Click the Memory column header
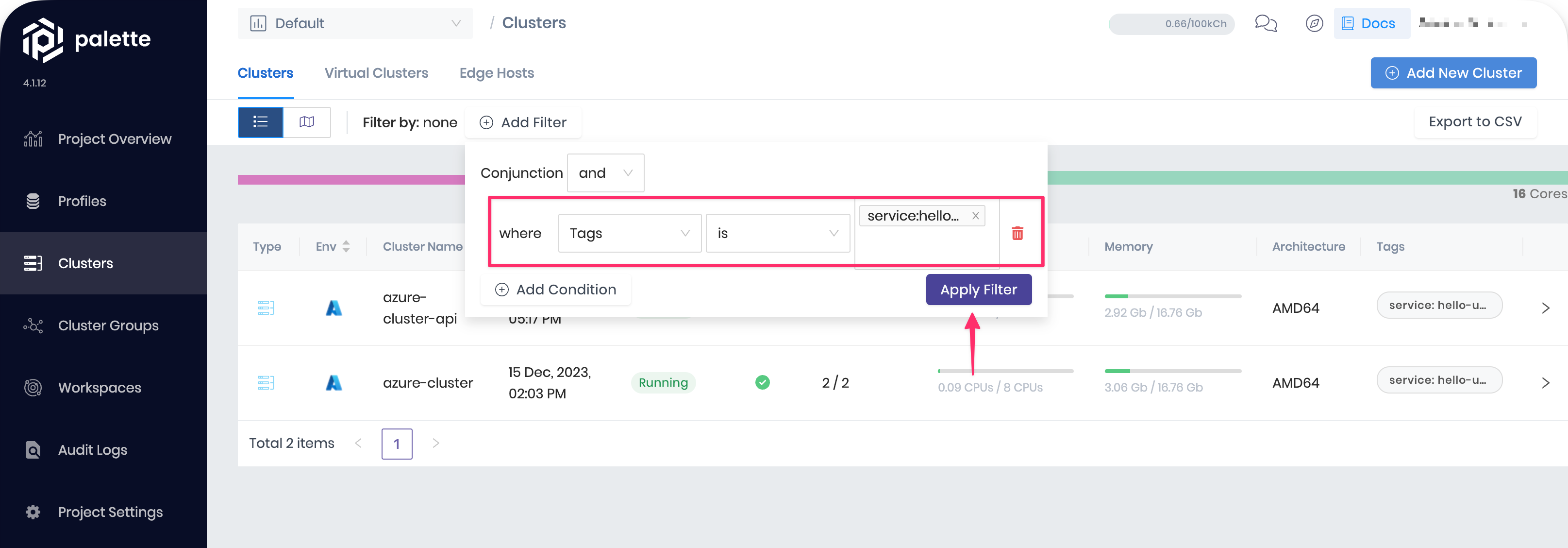 coord(1129,247)
